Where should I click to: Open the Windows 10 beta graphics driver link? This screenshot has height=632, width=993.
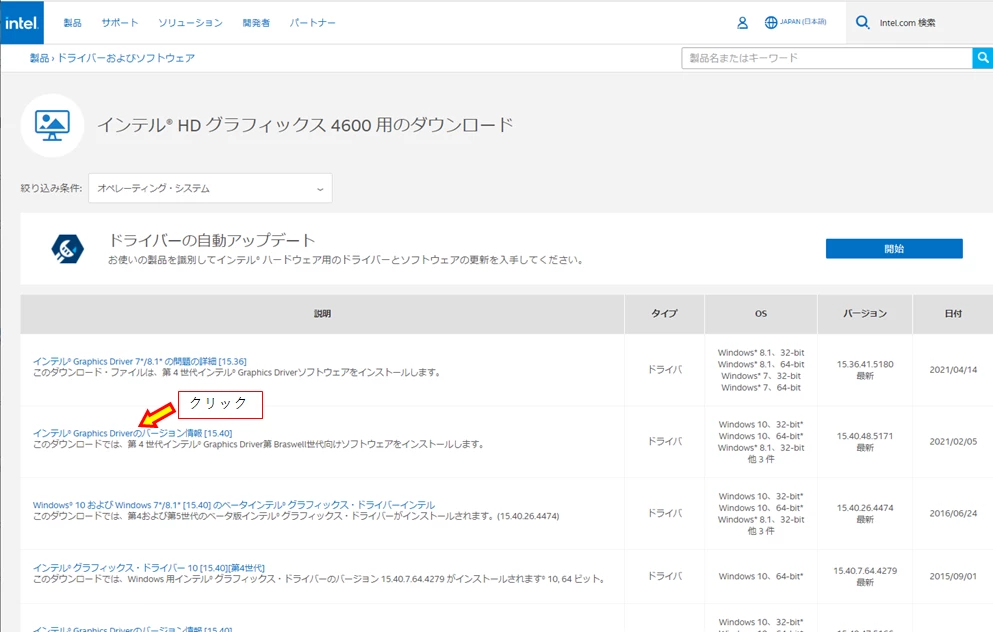234,505
